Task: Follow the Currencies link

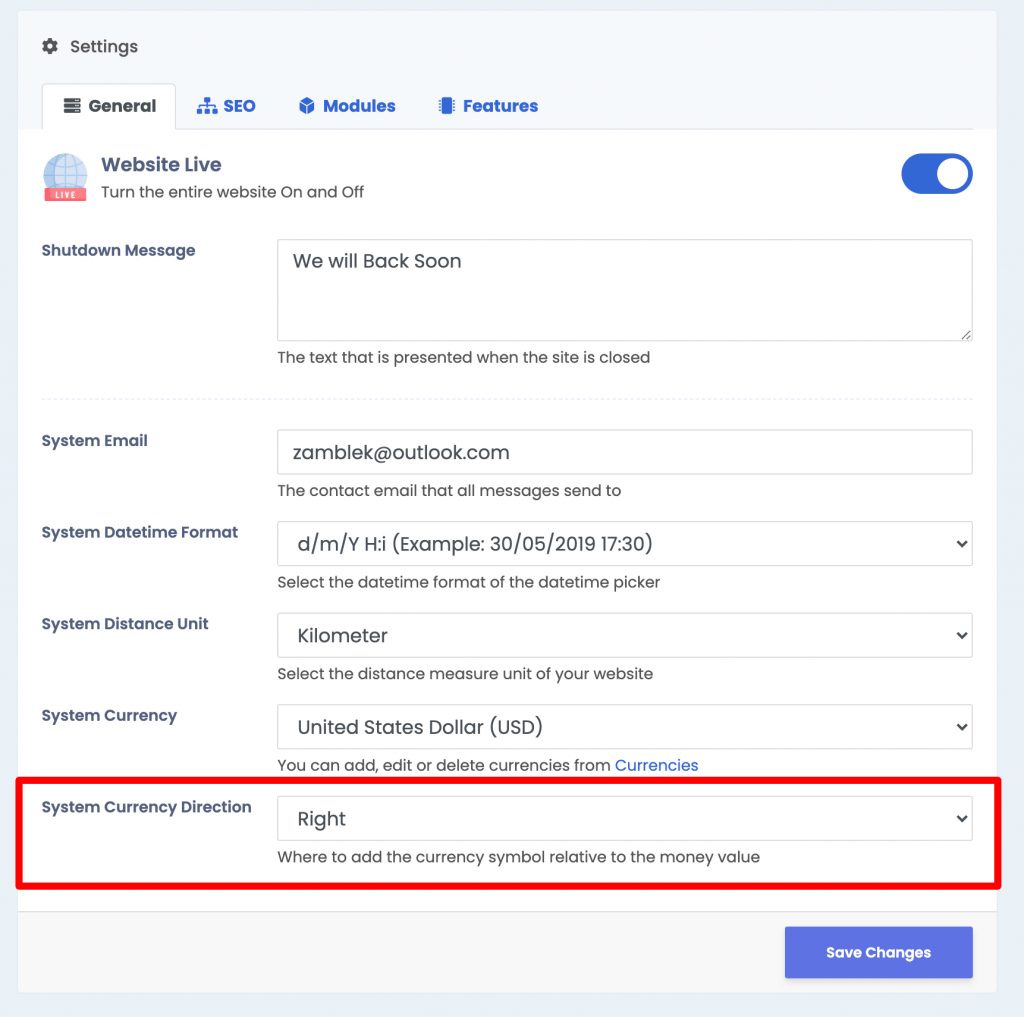Action: (x=656, y=765)
